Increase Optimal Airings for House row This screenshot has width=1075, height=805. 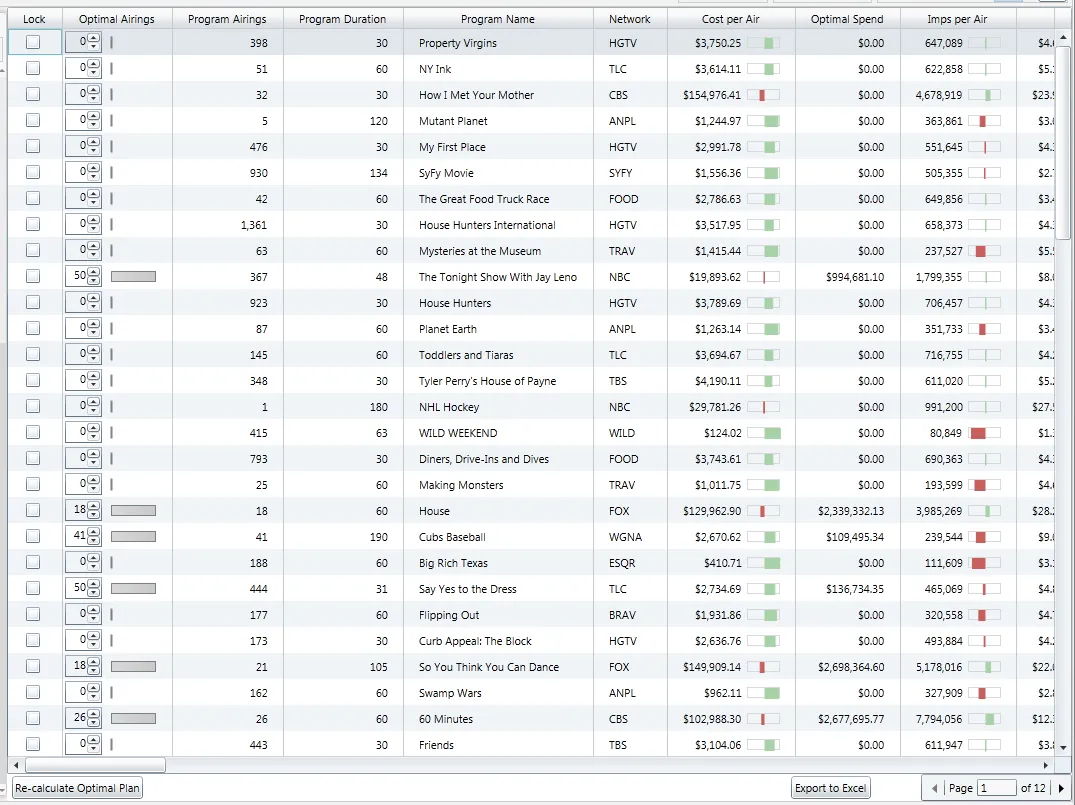click(94, 506)
